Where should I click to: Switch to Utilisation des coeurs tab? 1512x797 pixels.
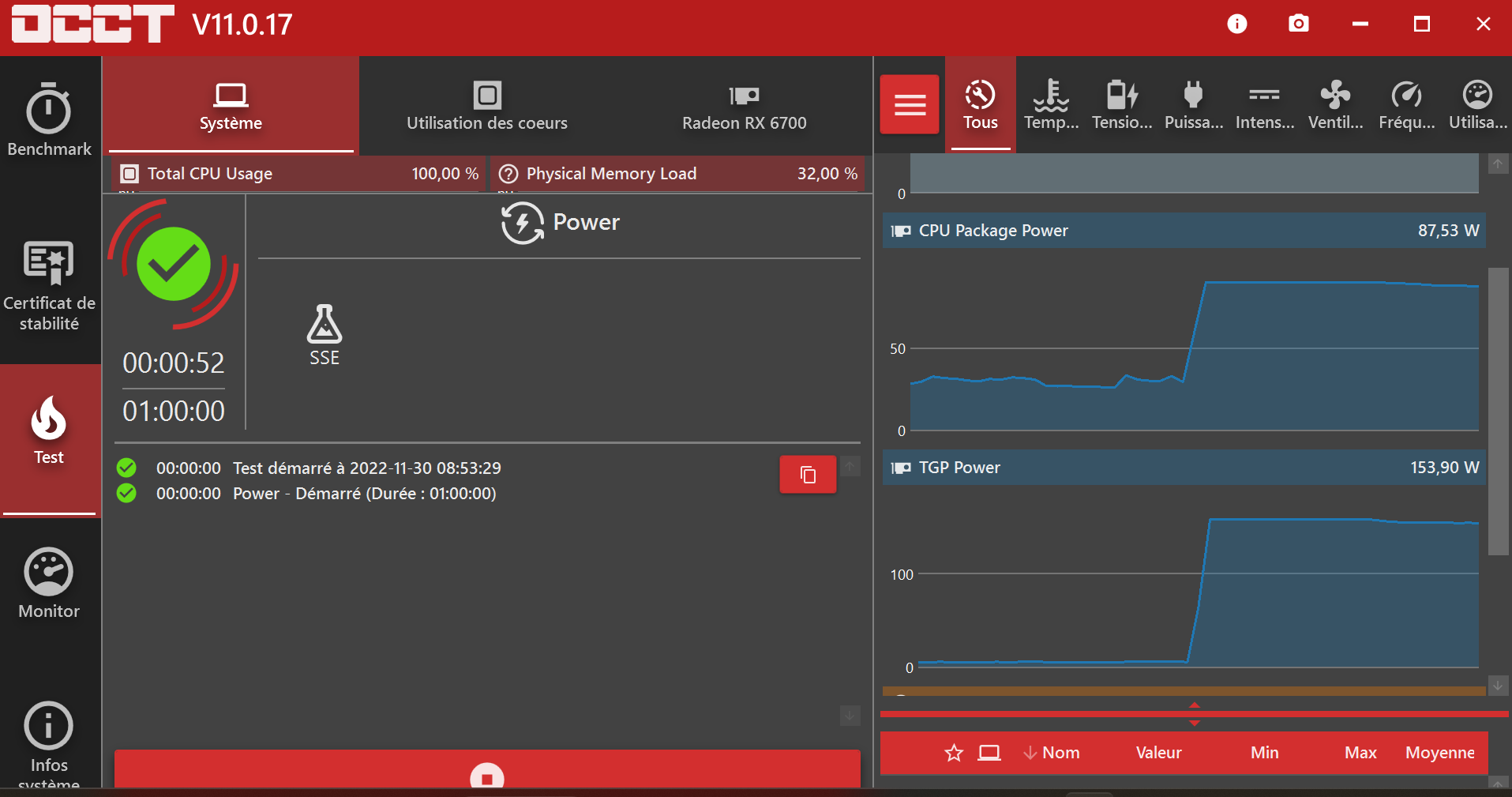[487, 106]
